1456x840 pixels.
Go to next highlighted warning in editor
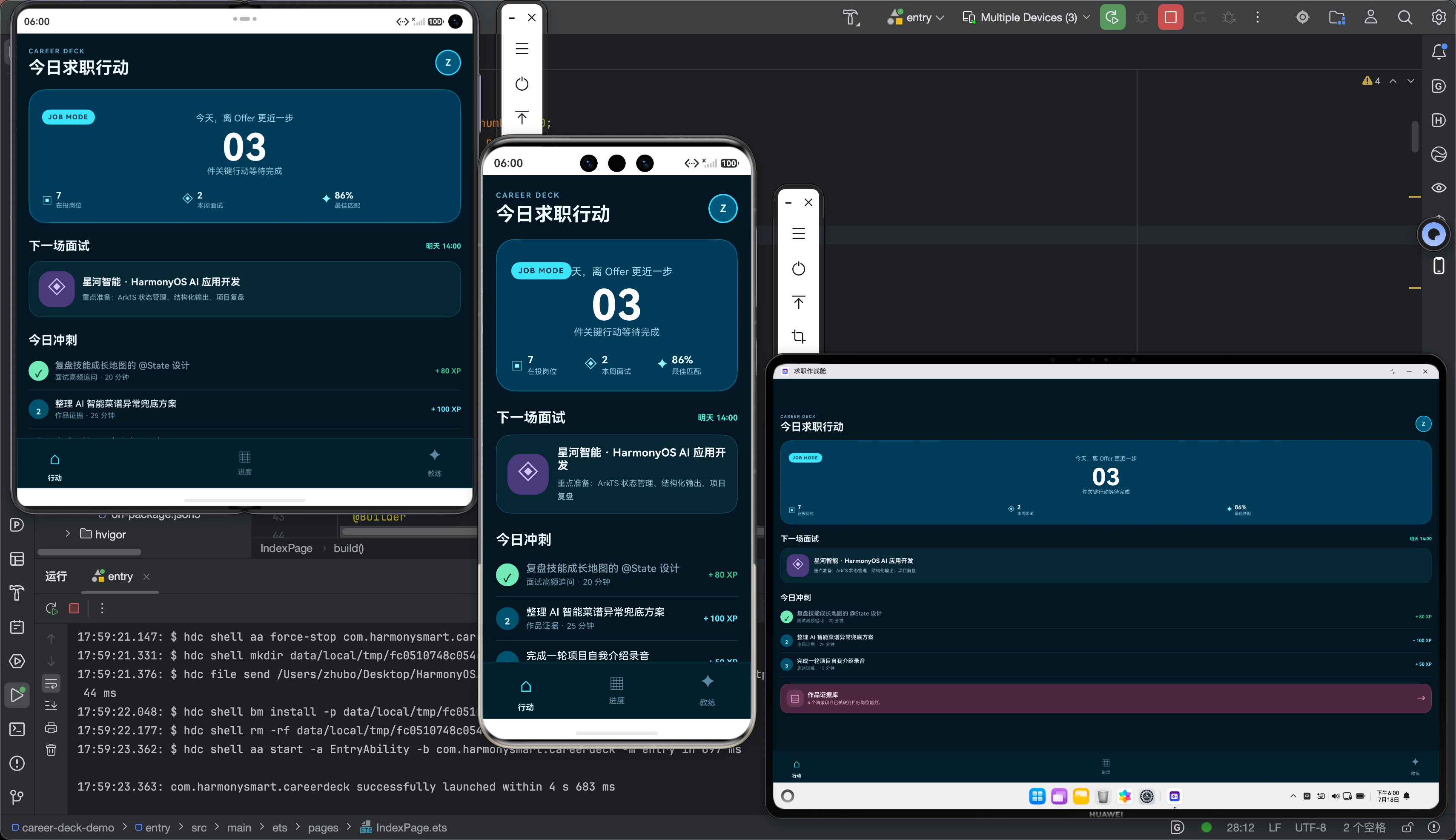coord(1410,81)
